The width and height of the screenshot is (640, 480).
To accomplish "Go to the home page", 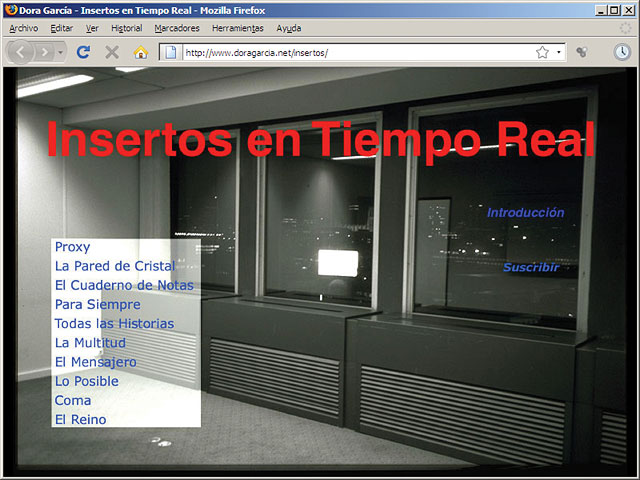I will 140,52.
